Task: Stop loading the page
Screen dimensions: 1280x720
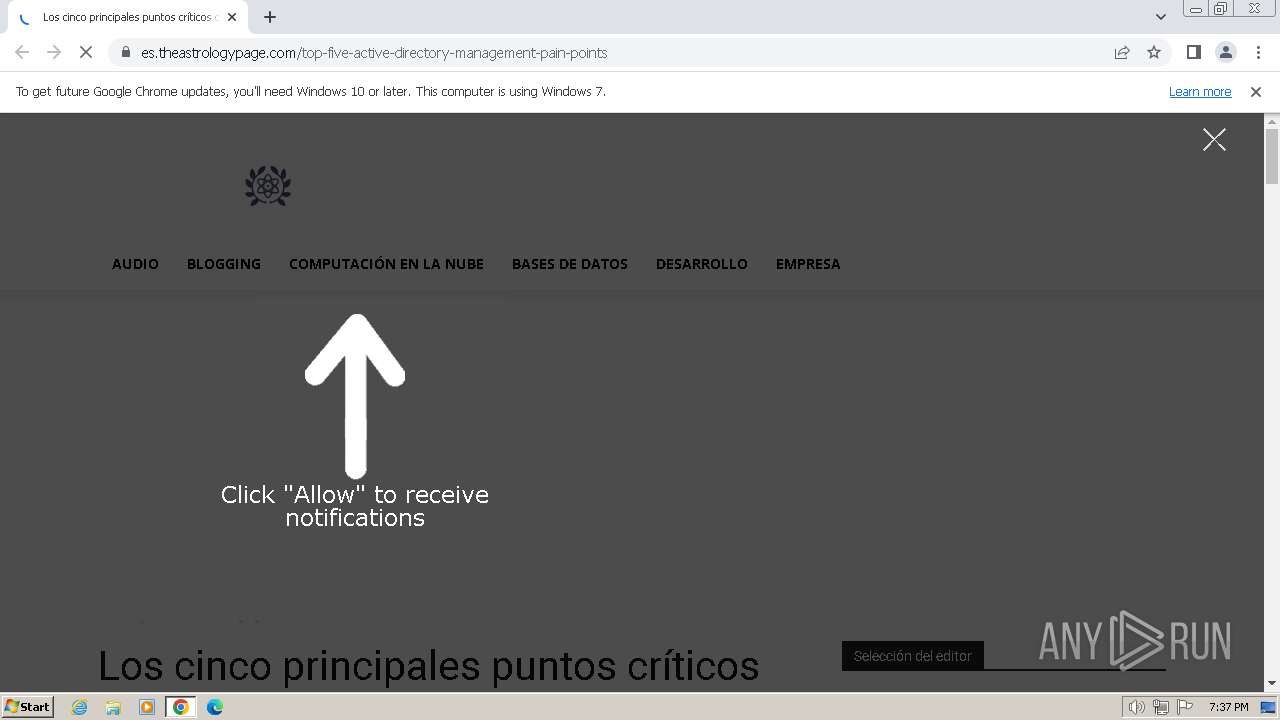Action: 86,52
